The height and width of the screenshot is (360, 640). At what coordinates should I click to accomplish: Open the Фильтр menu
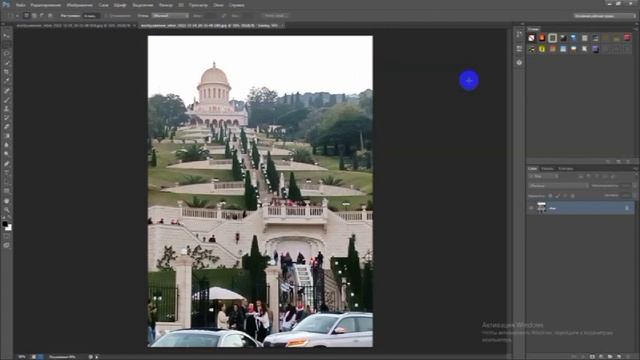click(165, 5)
